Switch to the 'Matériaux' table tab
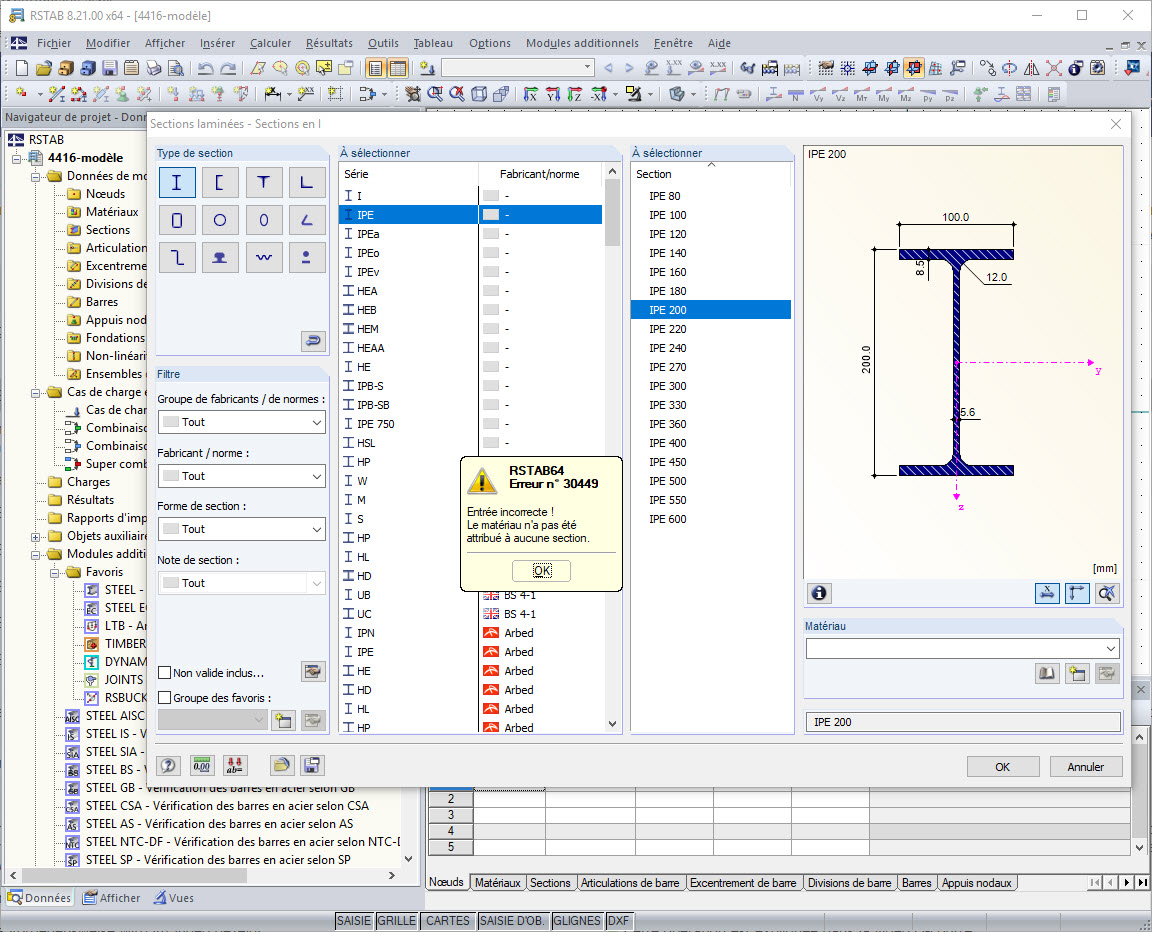Viewport: 1152px width, 932px height. pyautogui.click(x=497, y=883)
